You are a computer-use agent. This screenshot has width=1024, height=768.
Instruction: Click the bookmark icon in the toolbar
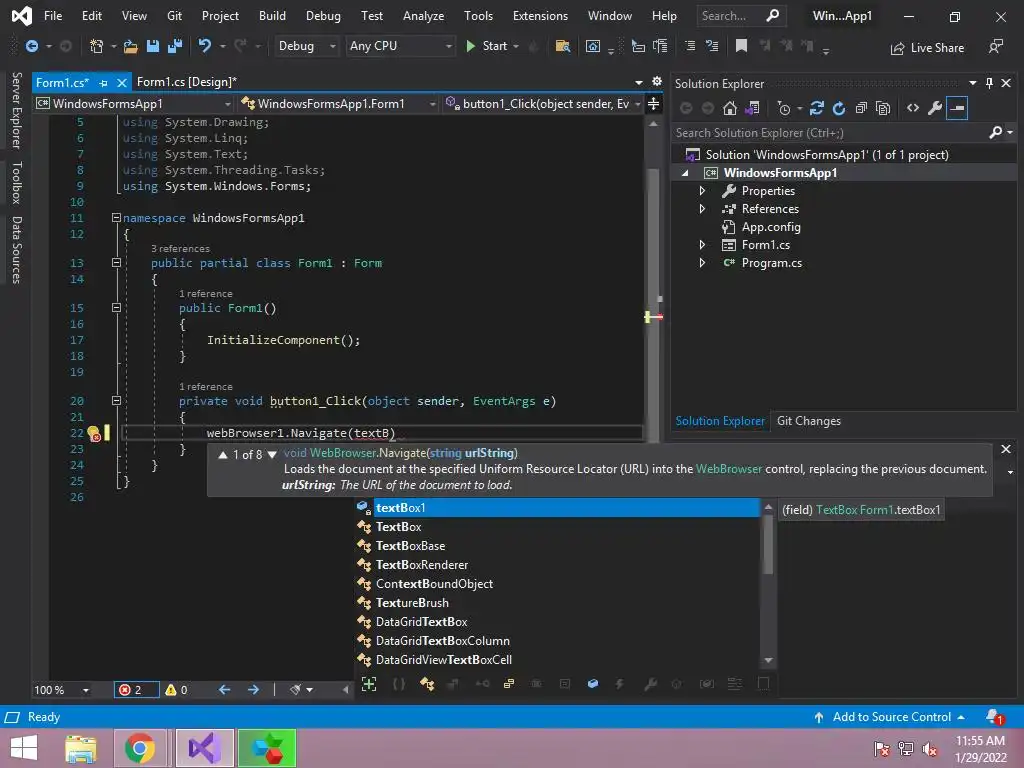pos(741,46)
